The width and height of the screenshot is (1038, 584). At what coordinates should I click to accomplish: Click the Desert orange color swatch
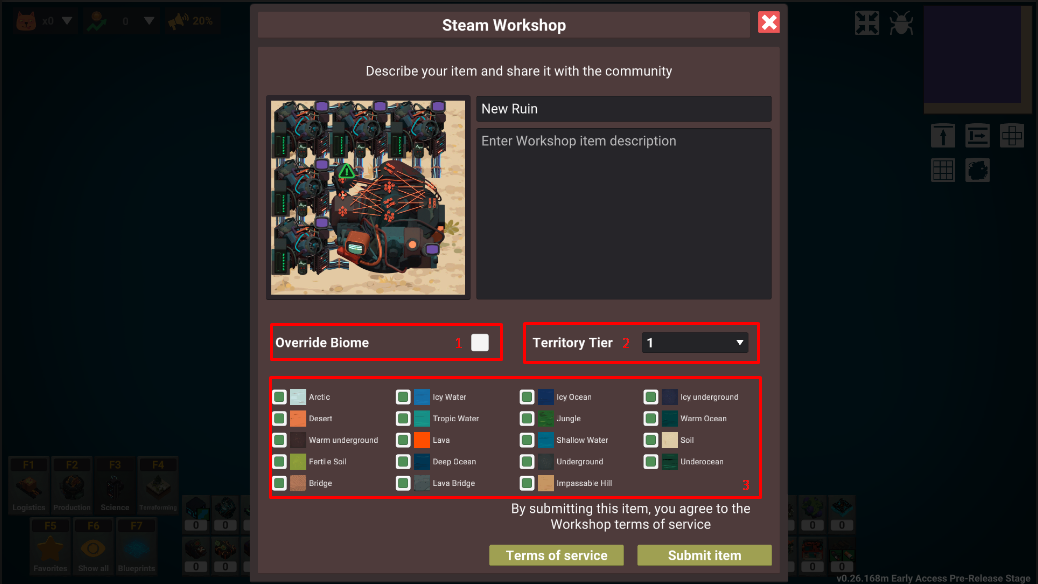click(x=298, y=418)
